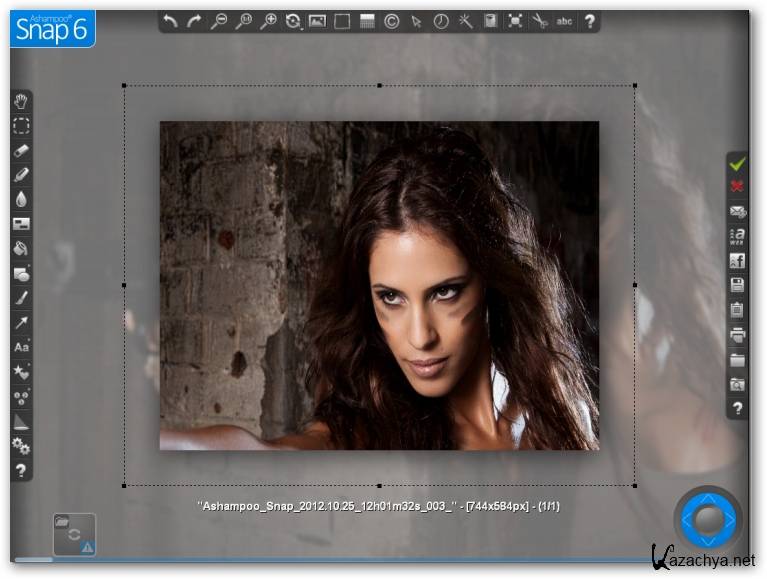Open the gears settings in left toolbar
The height and width of the screenshot is (579, 767).
coord(21,446)
